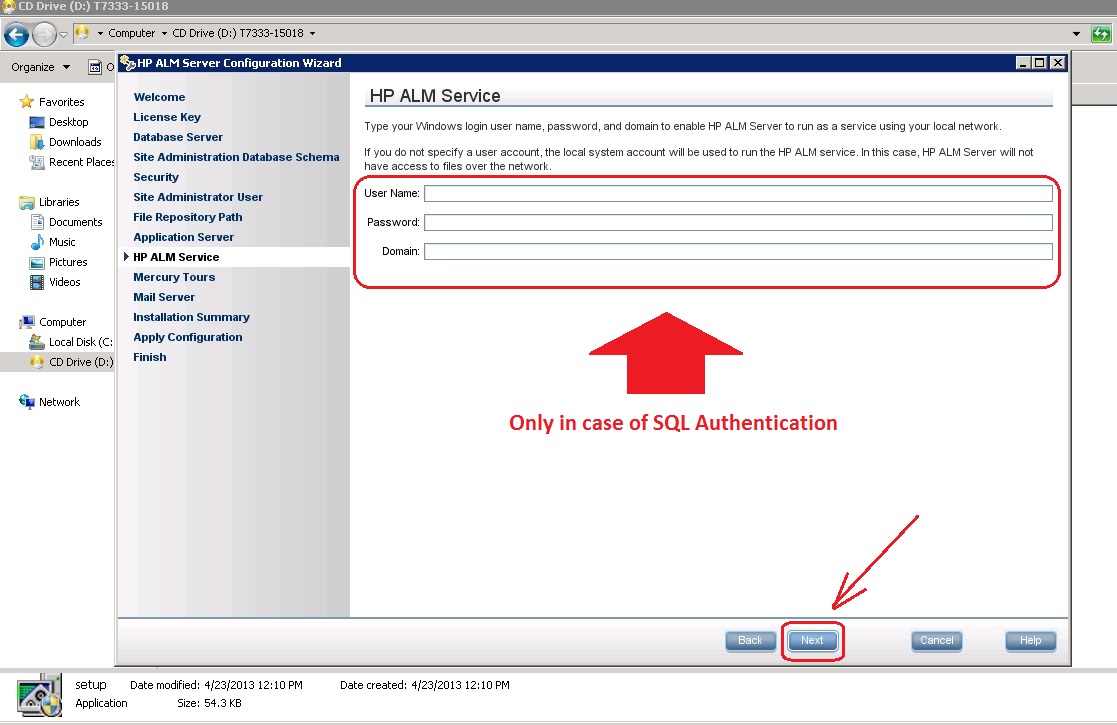Click the Explorer forward arrow button

tap(44, 34)
